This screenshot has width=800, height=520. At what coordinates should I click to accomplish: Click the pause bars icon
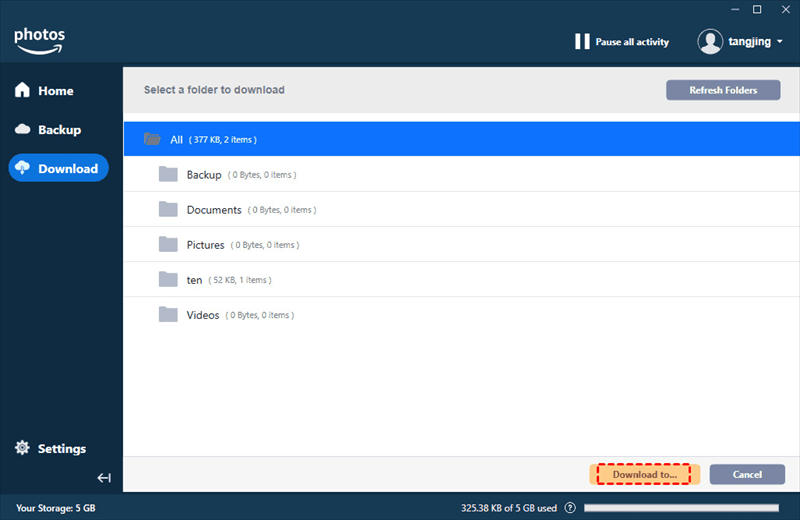[x=582, y=42]
